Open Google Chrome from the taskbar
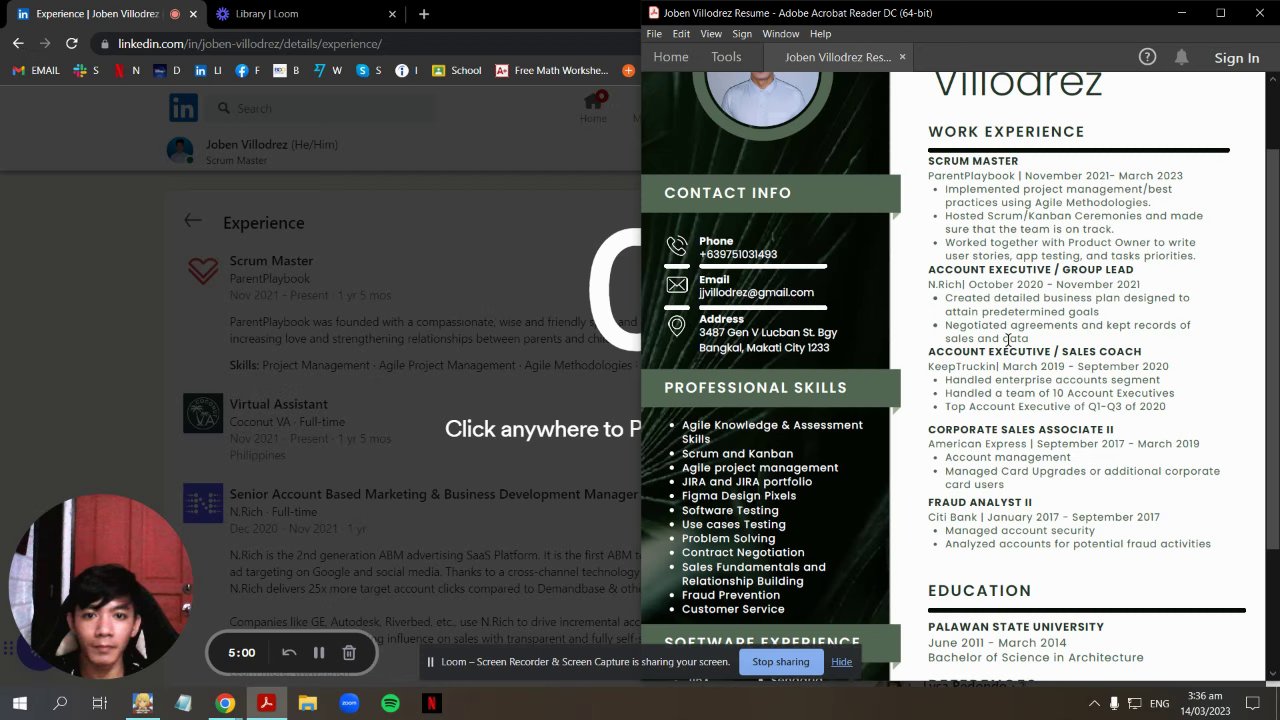Image resolution: width=1280 pixels, height=720 pixels. pos(225,703)
